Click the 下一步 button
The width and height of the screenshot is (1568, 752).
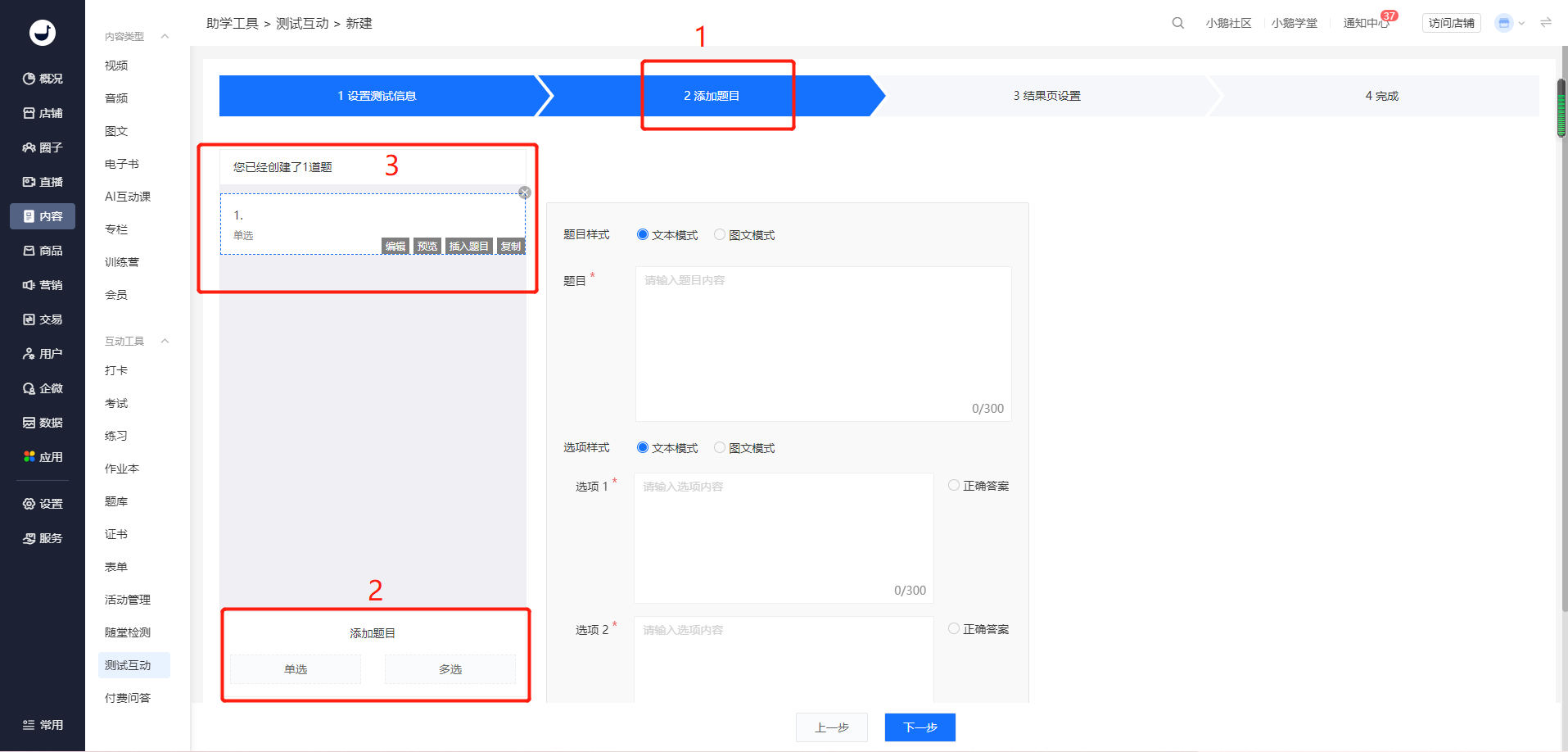pyautogui.click(x=920, y=727)
